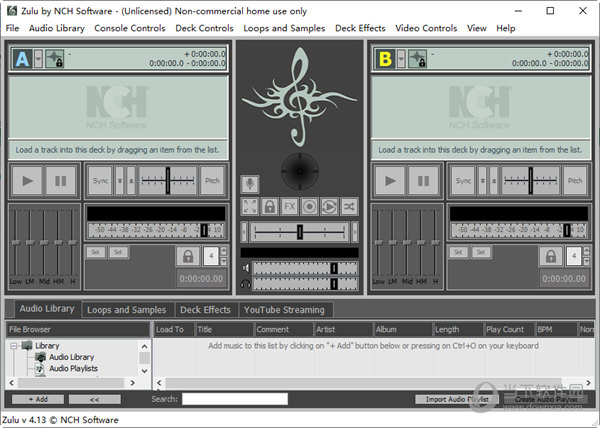Switch to the Loops and Samples tab

point(127,310)
